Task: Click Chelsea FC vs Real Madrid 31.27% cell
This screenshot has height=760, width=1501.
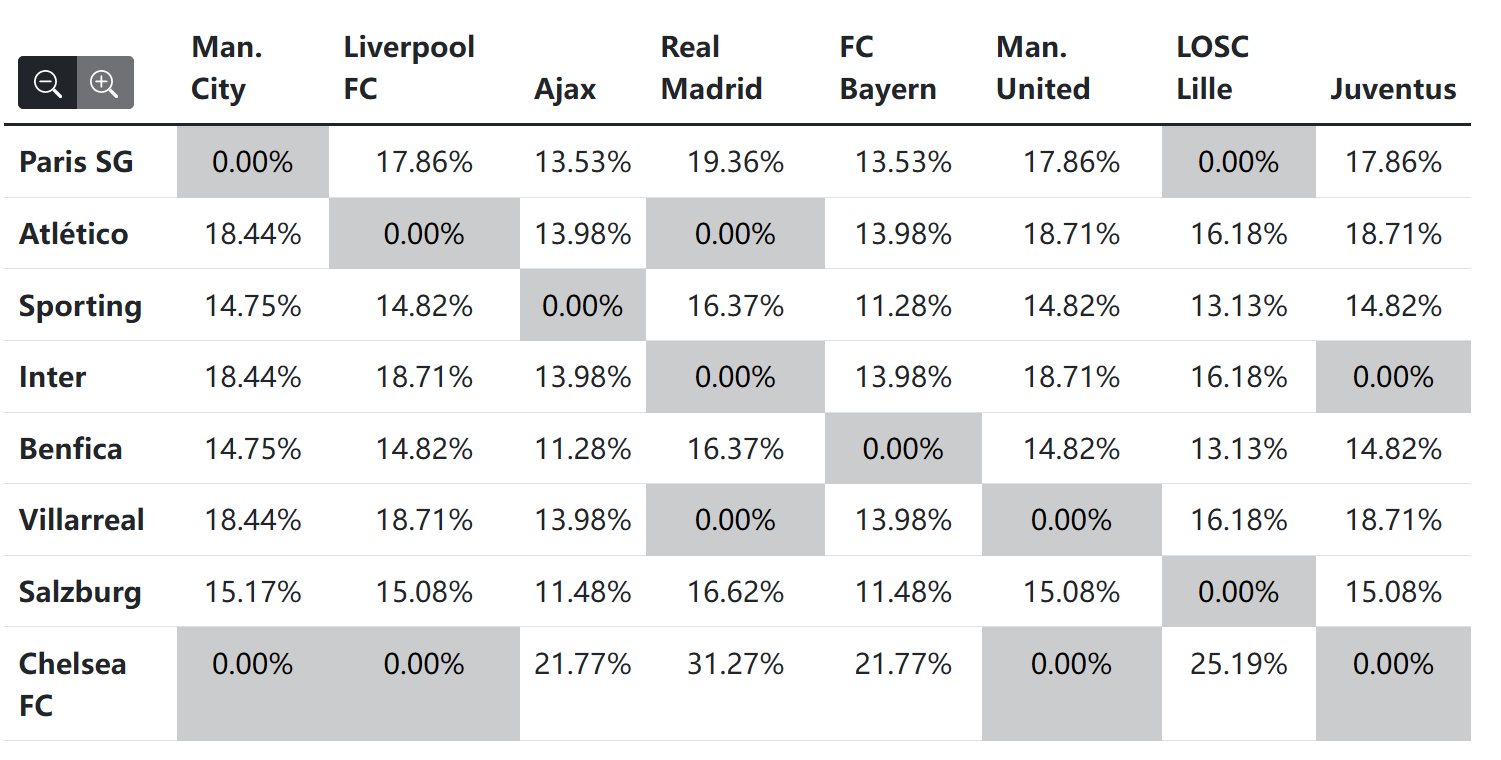Action: [x=735, y=684]
